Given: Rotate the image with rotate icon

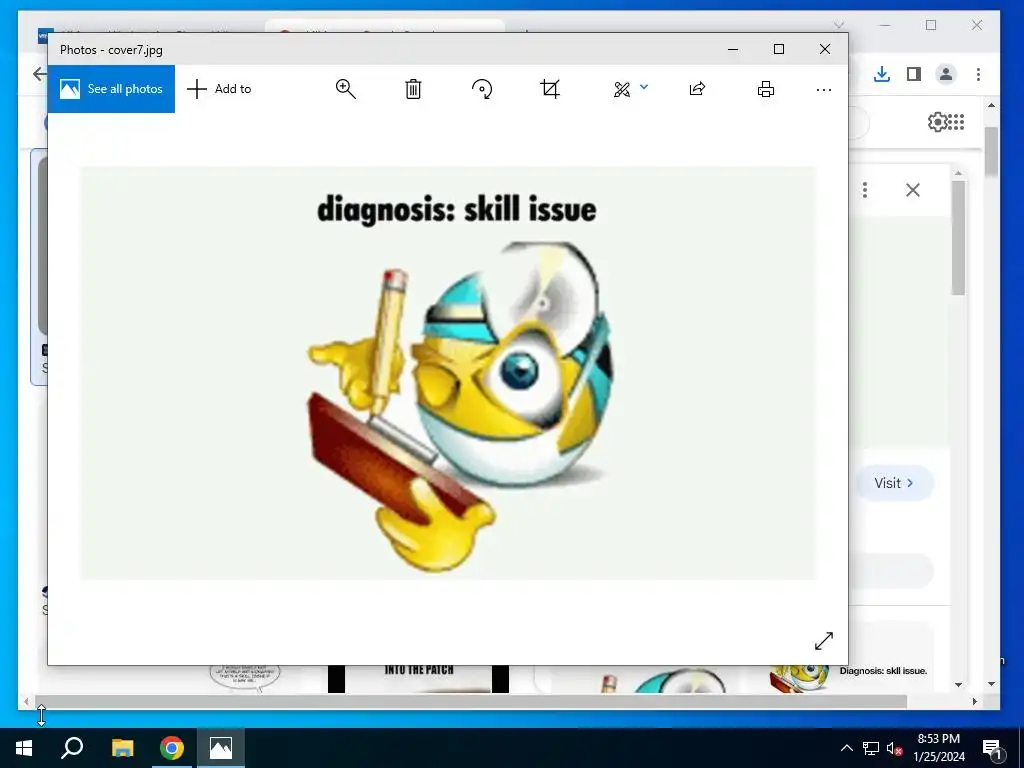Looking at the screenshot, I should coord(482,89).
